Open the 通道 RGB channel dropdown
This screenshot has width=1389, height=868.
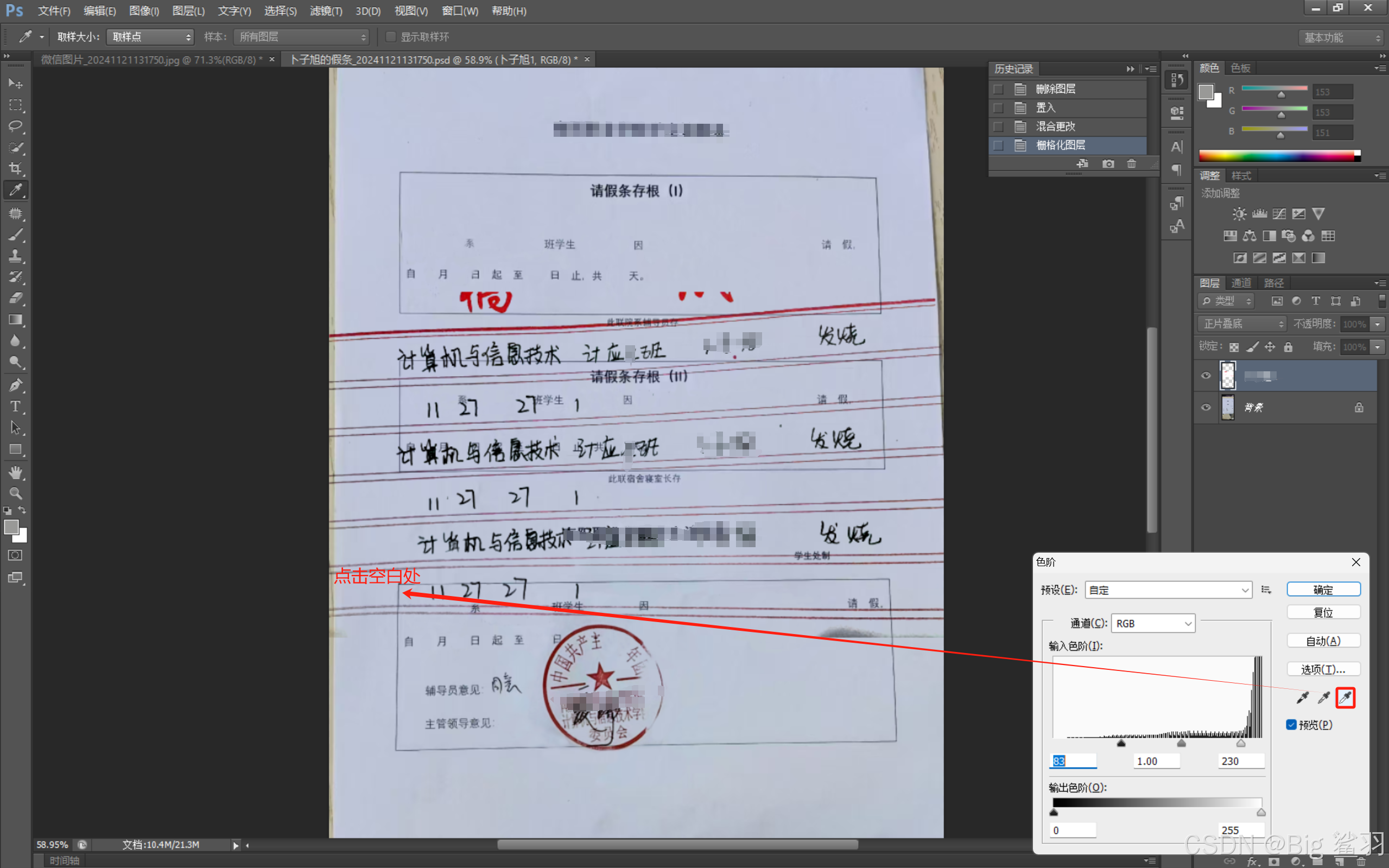click(x=1152, y=623)
